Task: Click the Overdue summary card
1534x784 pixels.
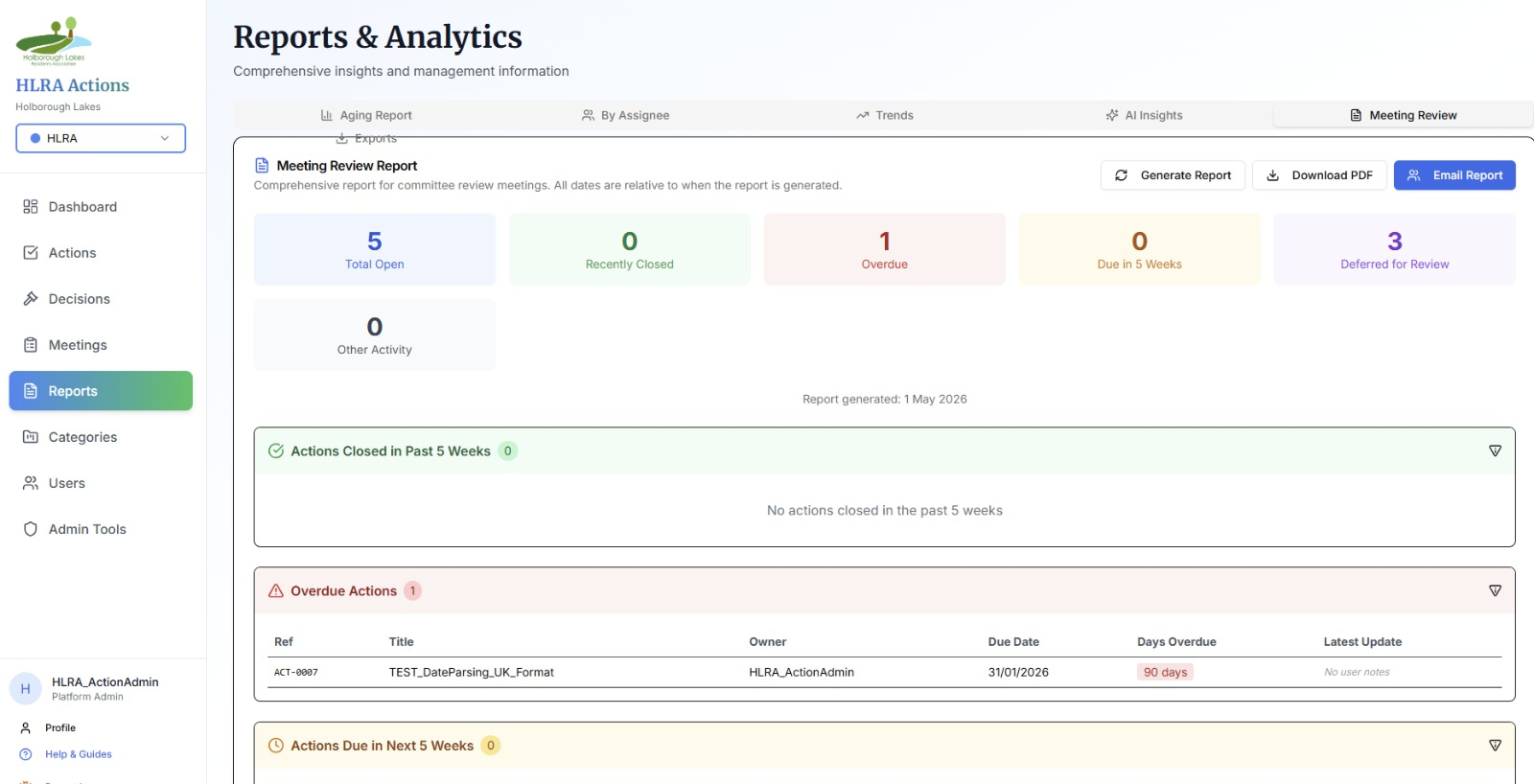Action: click(885, 249)
